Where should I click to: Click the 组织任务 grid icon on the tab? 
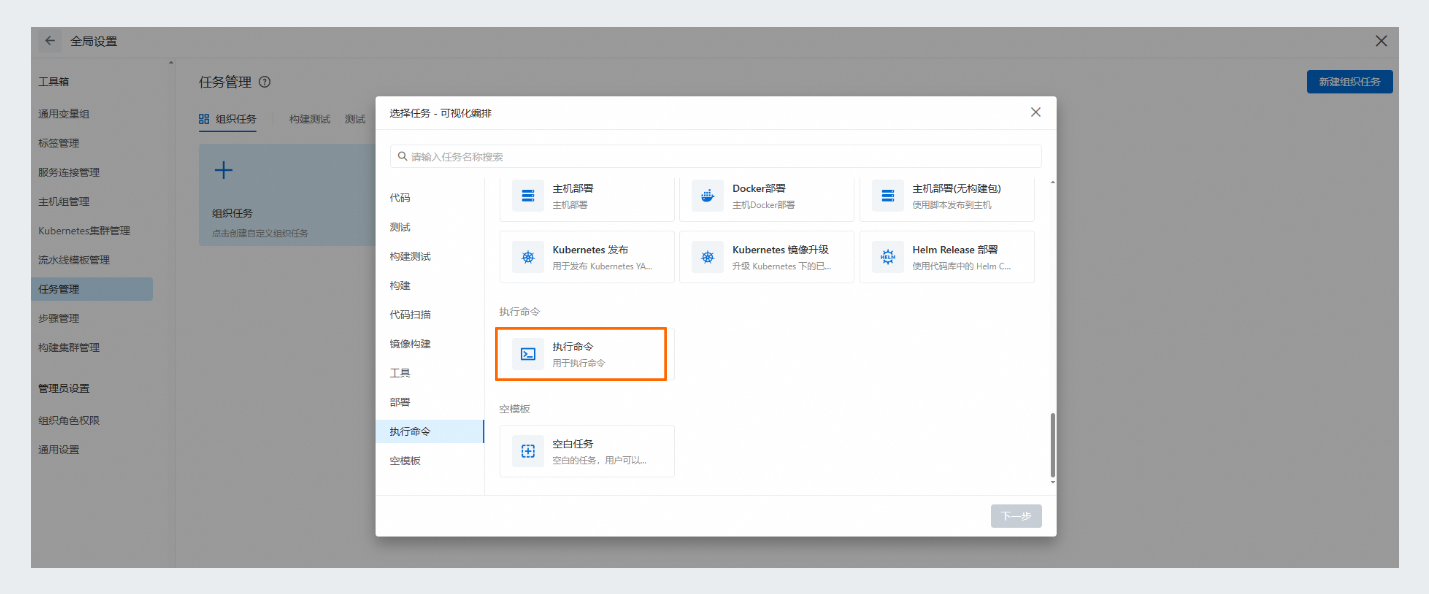[204, 118]
